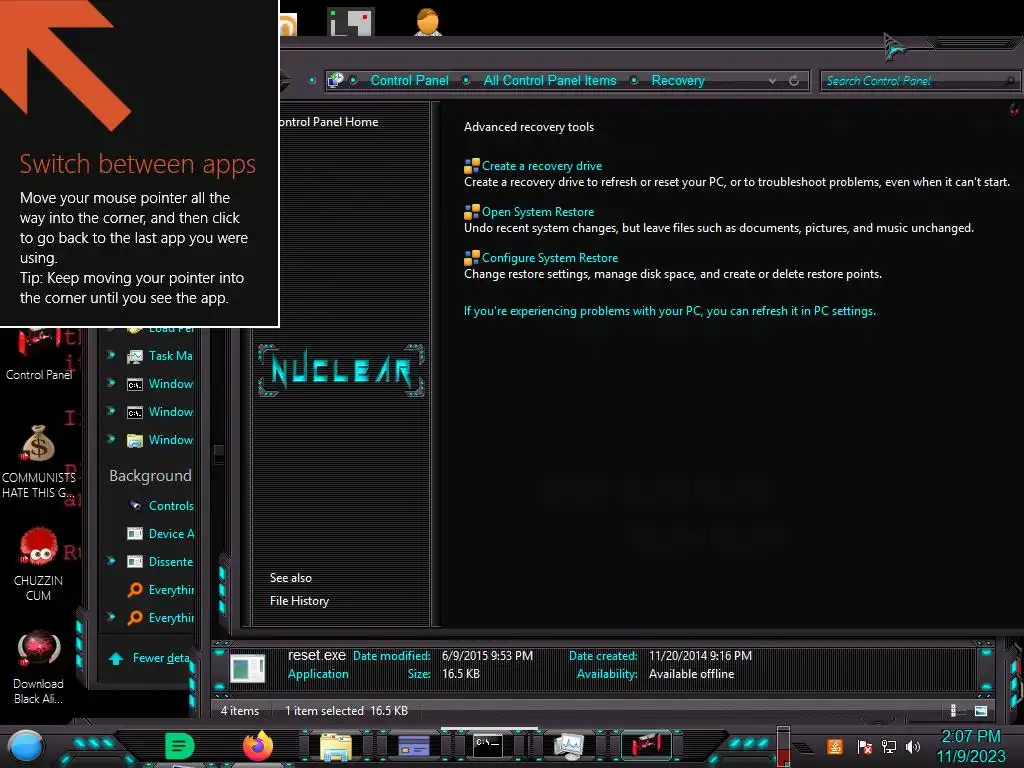Expand the last Everythin... row in Task Manager
Screen dimensions: 1024x768
coord(111,617)
